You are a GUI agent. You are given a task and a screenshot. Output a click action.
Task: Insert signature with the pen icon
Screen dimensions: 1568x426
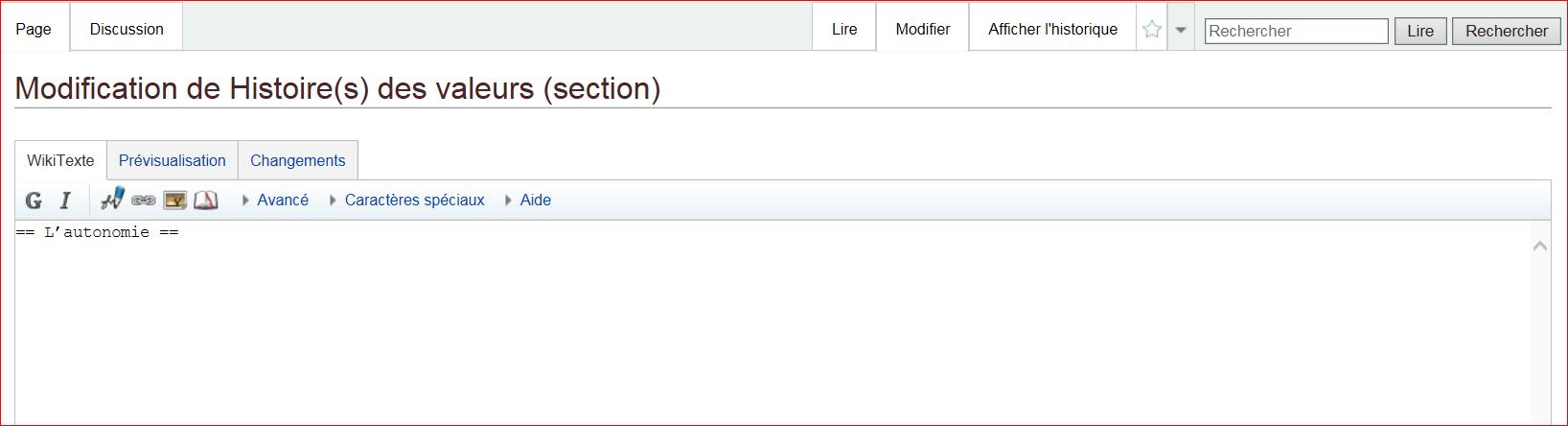(x=112, y=200)
